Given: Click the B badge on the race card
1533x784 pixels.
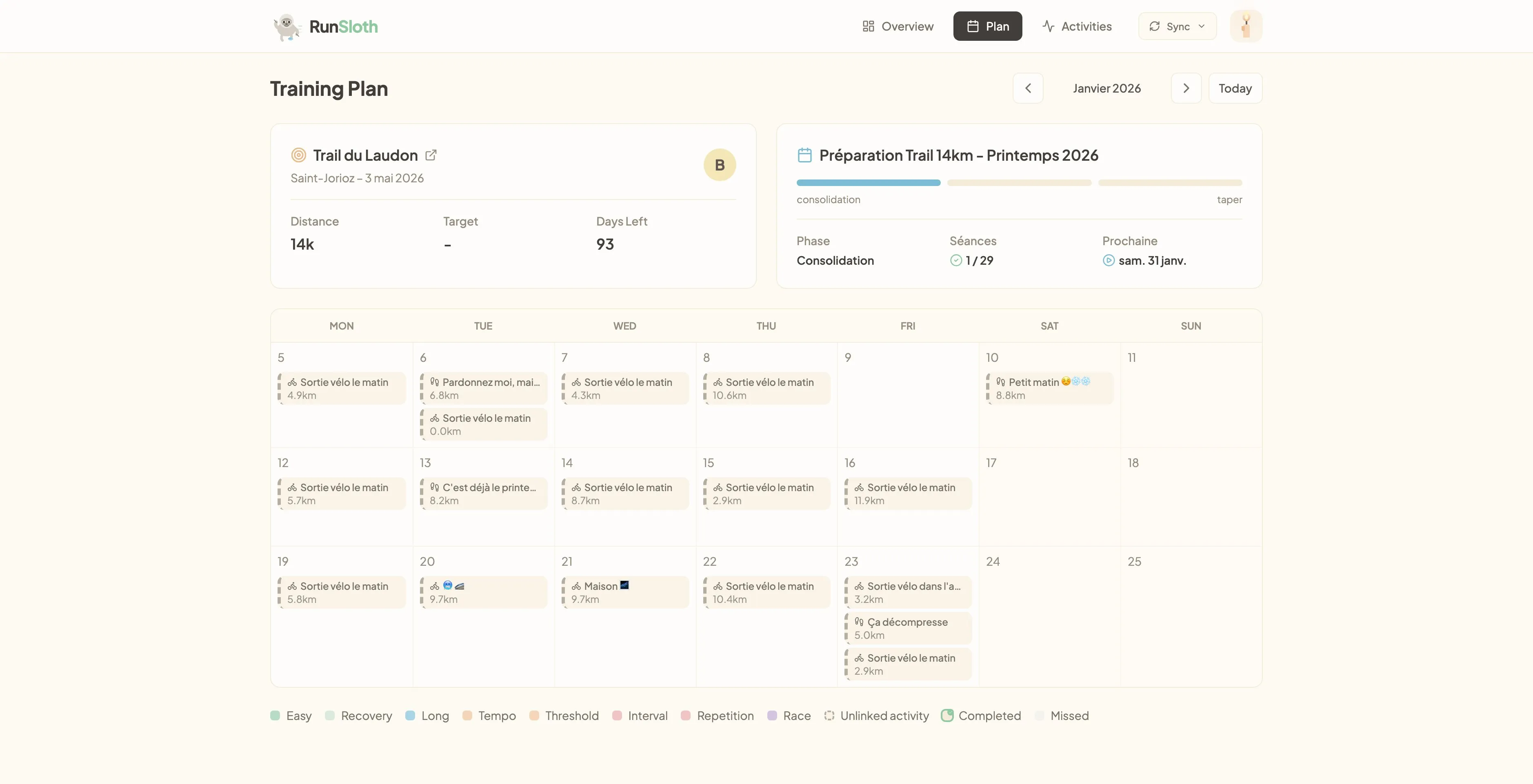Looking at the screenshot, I should point(720,165).
